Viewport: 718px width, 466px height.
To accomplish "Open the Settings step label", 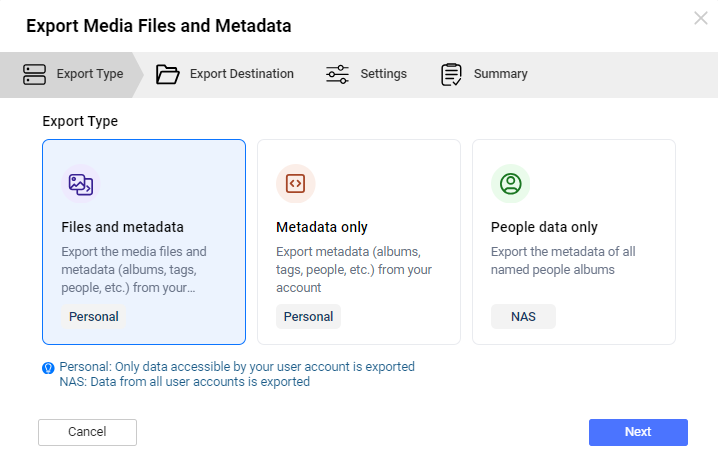I will (x=383, y=74).
